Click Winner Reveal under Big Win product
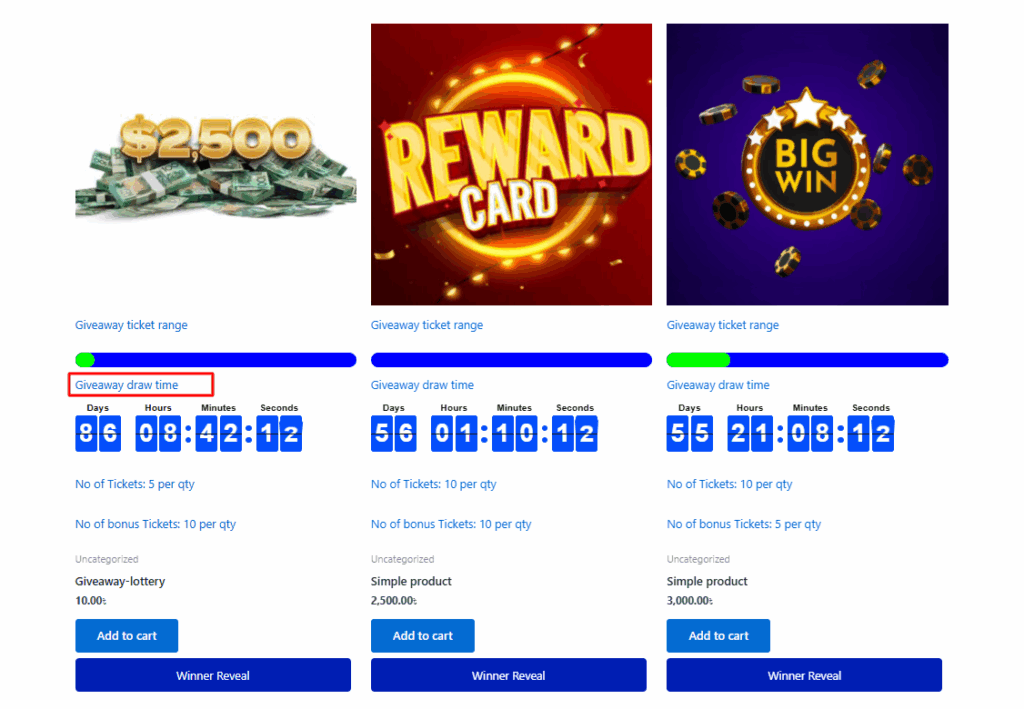This screenshot has height=709, width=1024. (805, 675)
